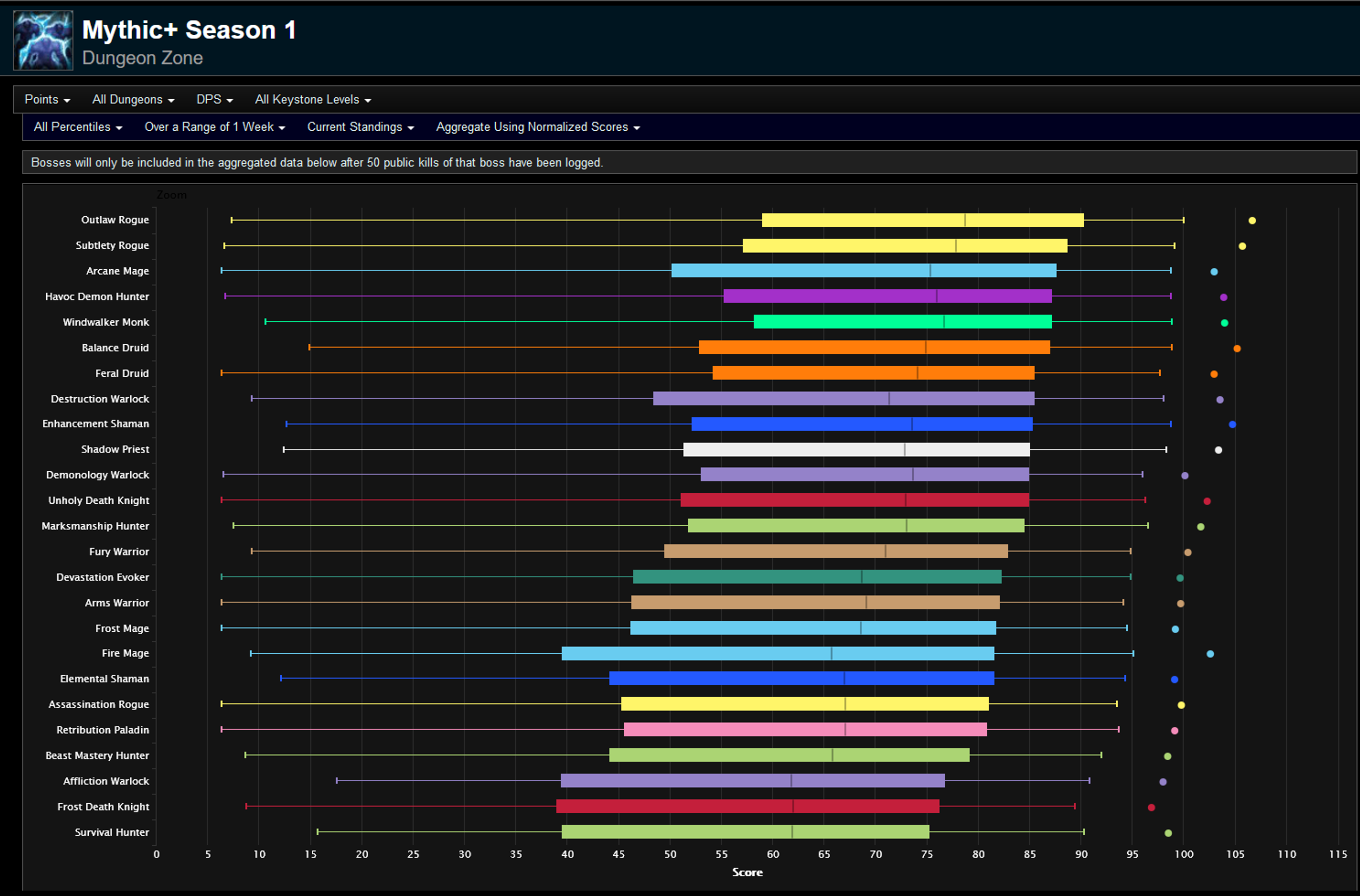Open the Current Standings dropdown
The image size is (1360, 896).
(x=360, y=127)
